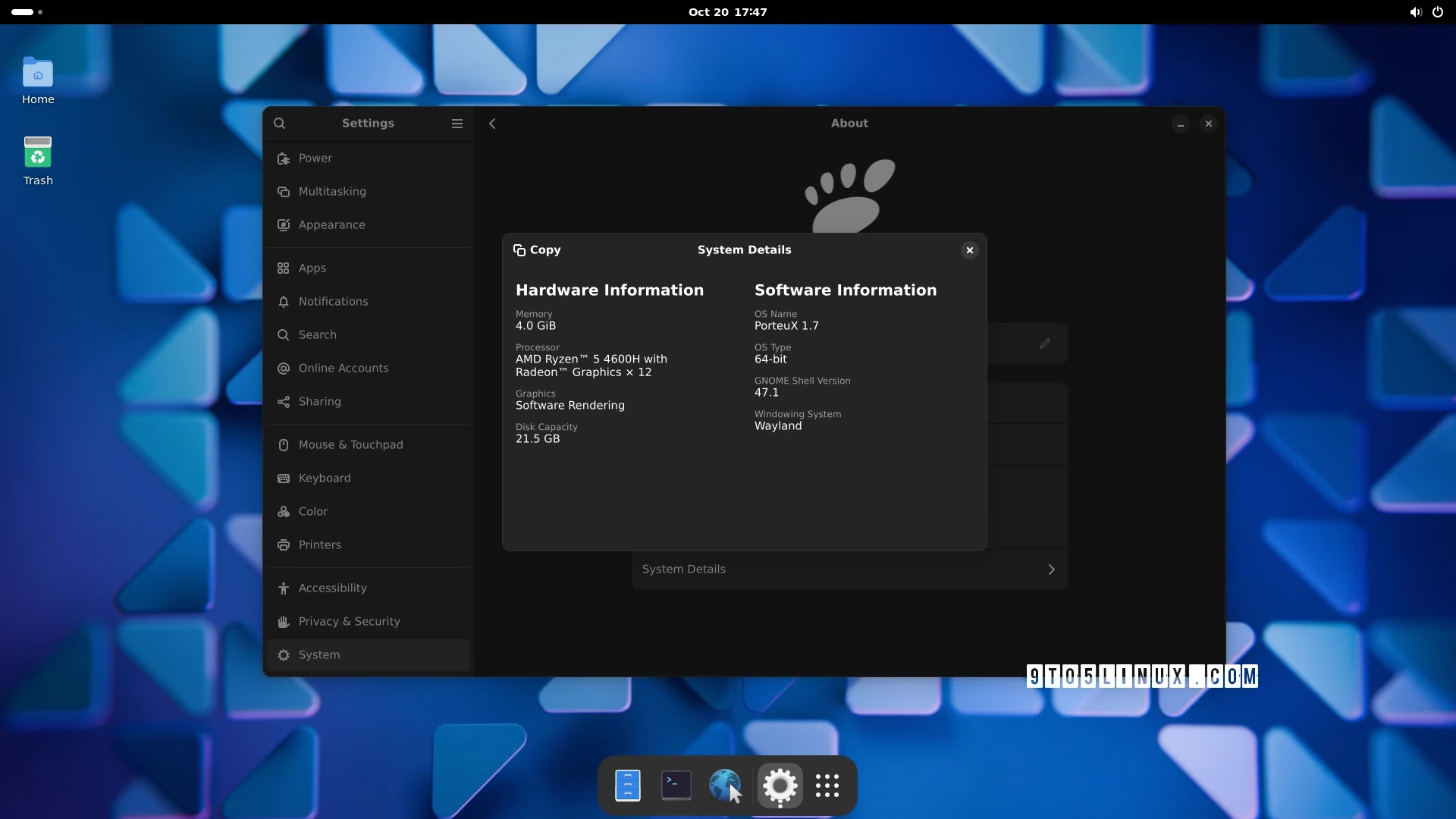Click Copy button in System Details
Image resolution: width=1456 pixels, height=819 pixels.
(536, 250)
